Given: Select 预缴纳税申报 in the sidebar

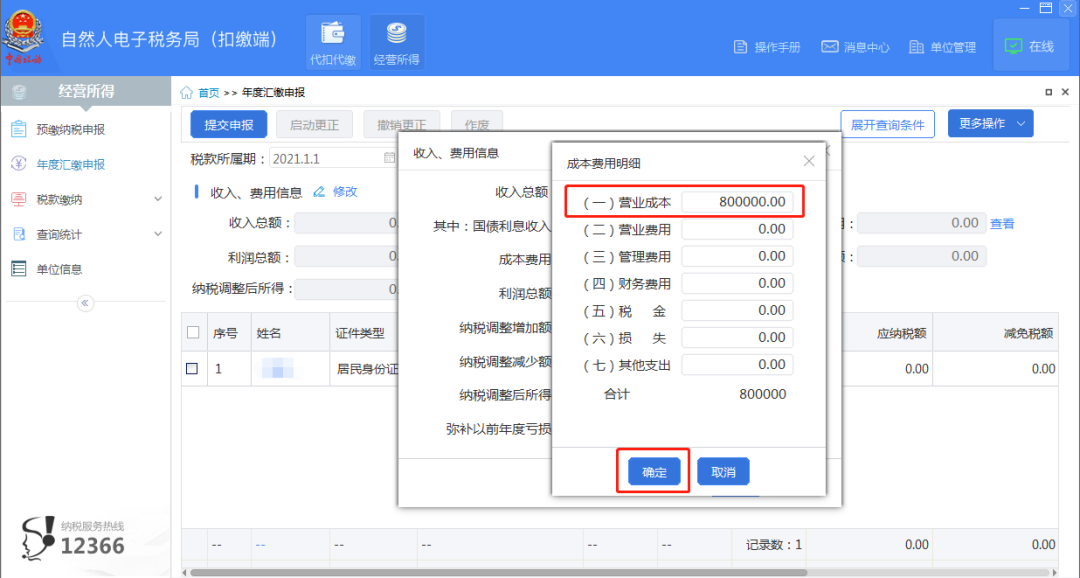Looking at the screenshot, I should (70, 129).
